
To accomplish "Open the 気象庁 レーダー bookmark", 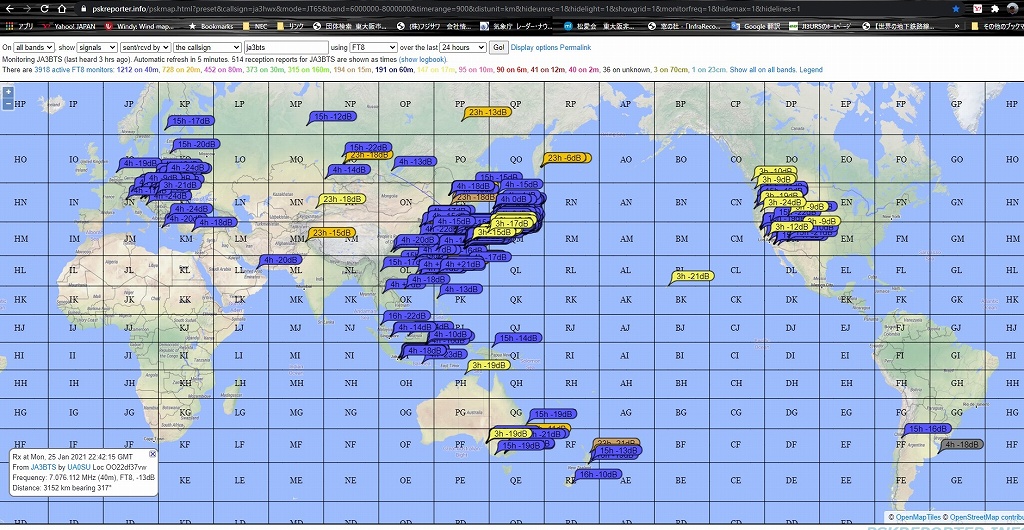I will 518,26.
